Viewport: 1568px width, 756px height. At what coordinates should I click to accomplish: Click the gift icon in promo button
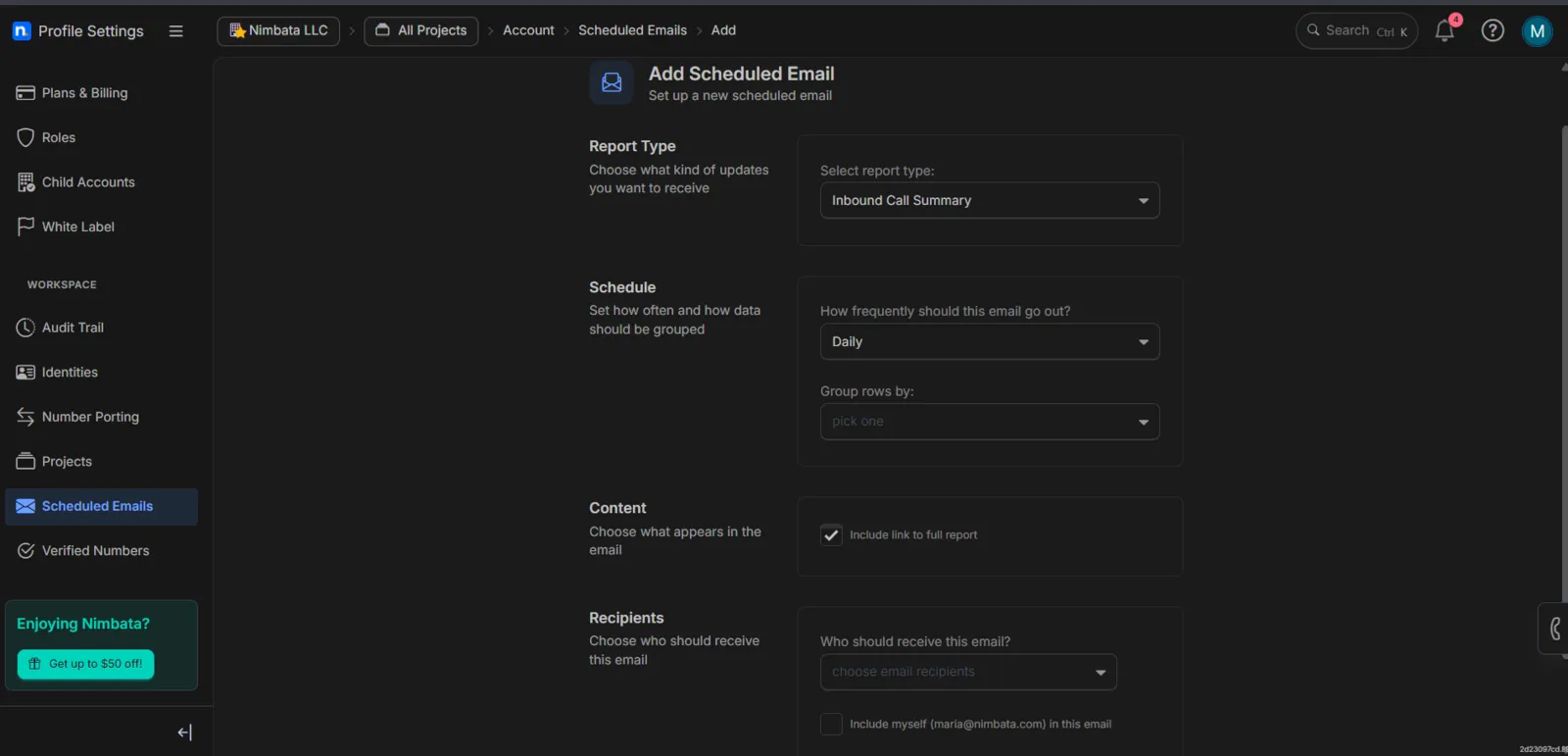pyautogui.click(x=34, y=664)
